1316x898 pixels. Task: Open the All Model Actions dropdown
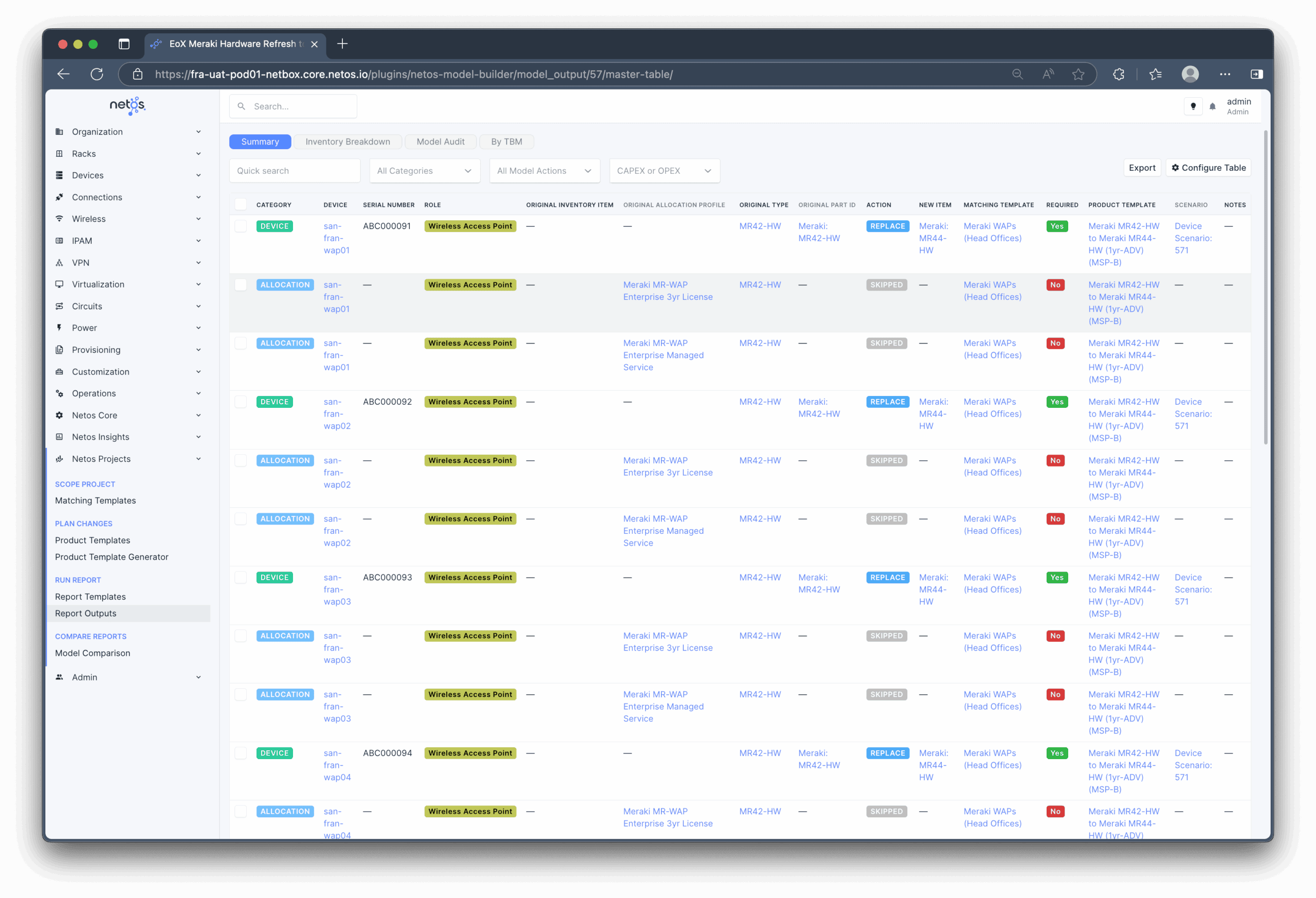pos(544,171)
